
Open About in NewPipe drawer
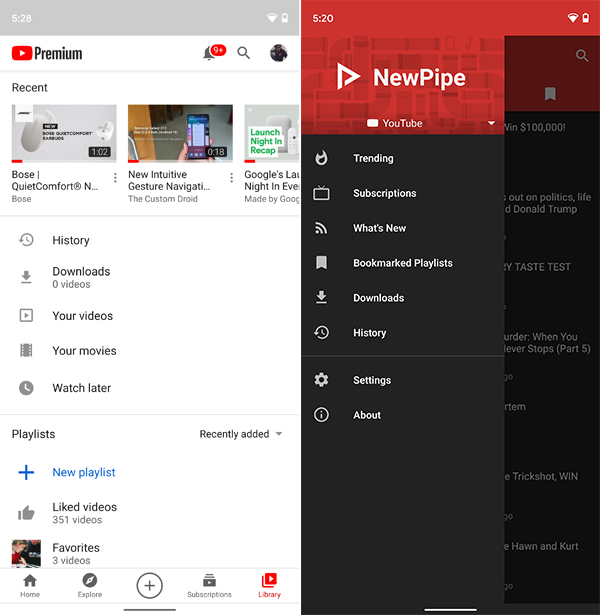pos(403,415)
